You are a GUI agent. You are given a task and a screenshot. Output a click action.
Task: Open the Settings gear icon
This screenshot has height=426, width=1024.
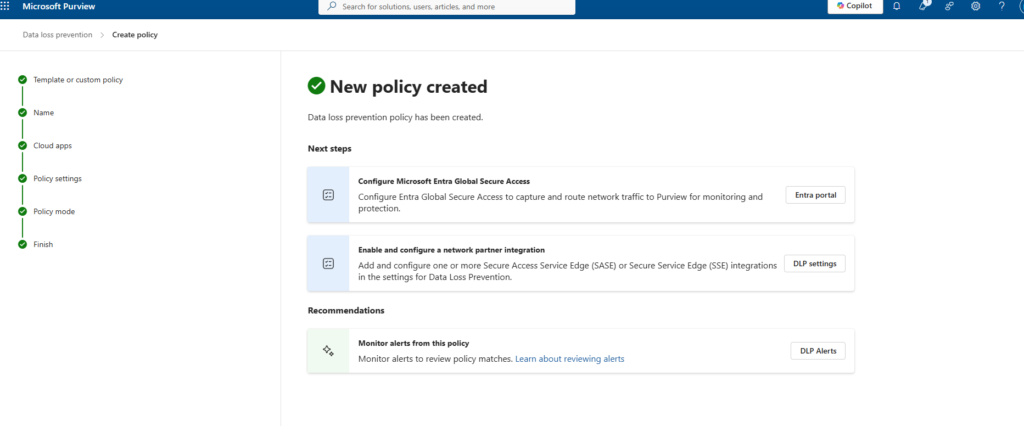point(975,6)
